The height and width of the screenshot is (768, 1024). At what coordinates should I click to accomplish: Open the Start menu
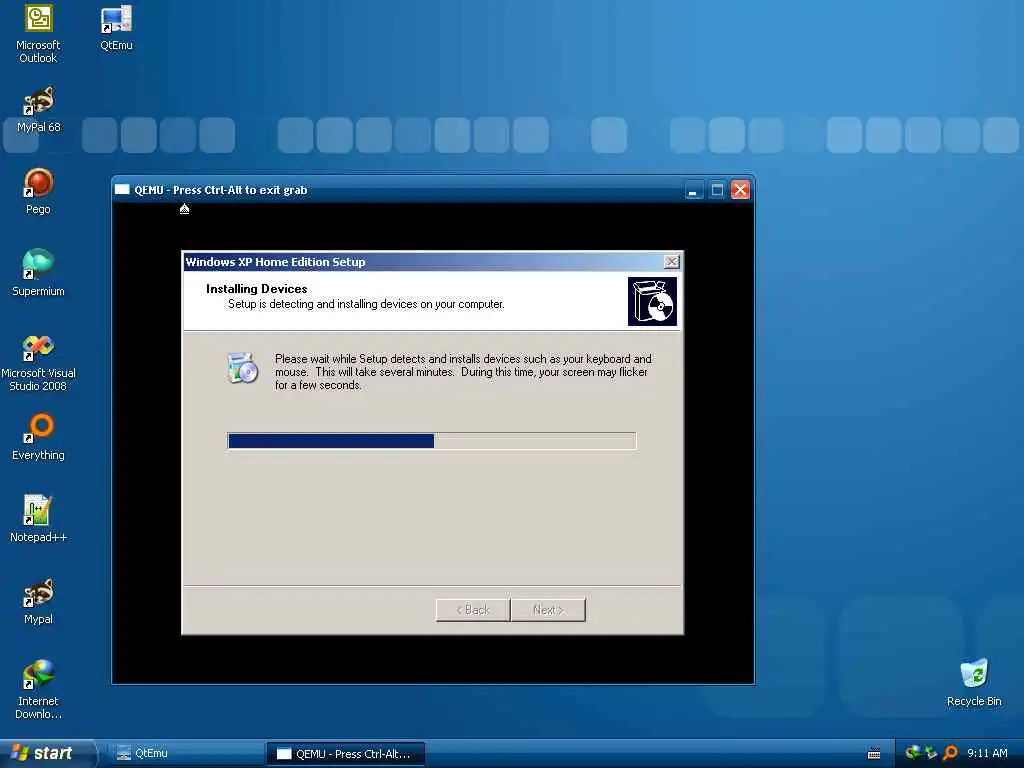click(x=47, y=753)
